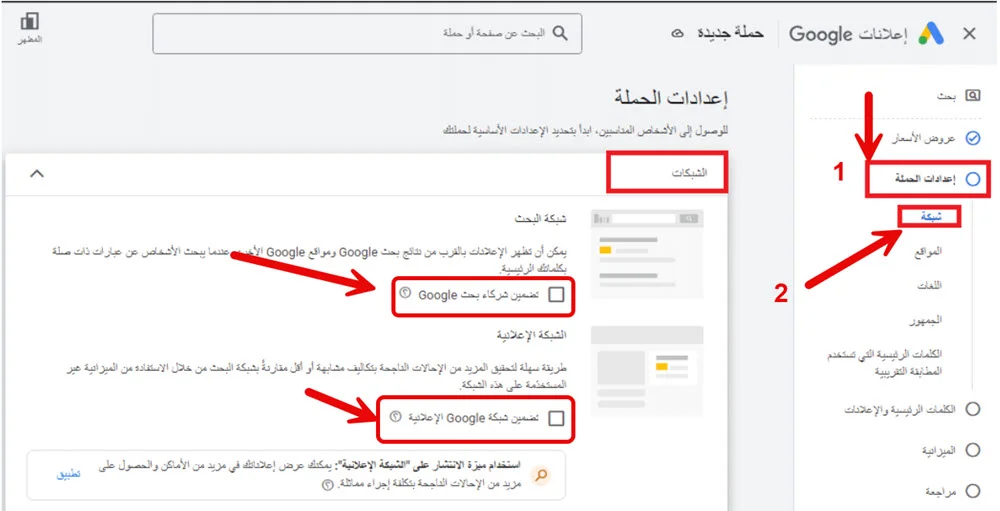Click the search icon next to بحث in sidebar
This screenshot has height=511, width=1000.
(x=972, y=96)
